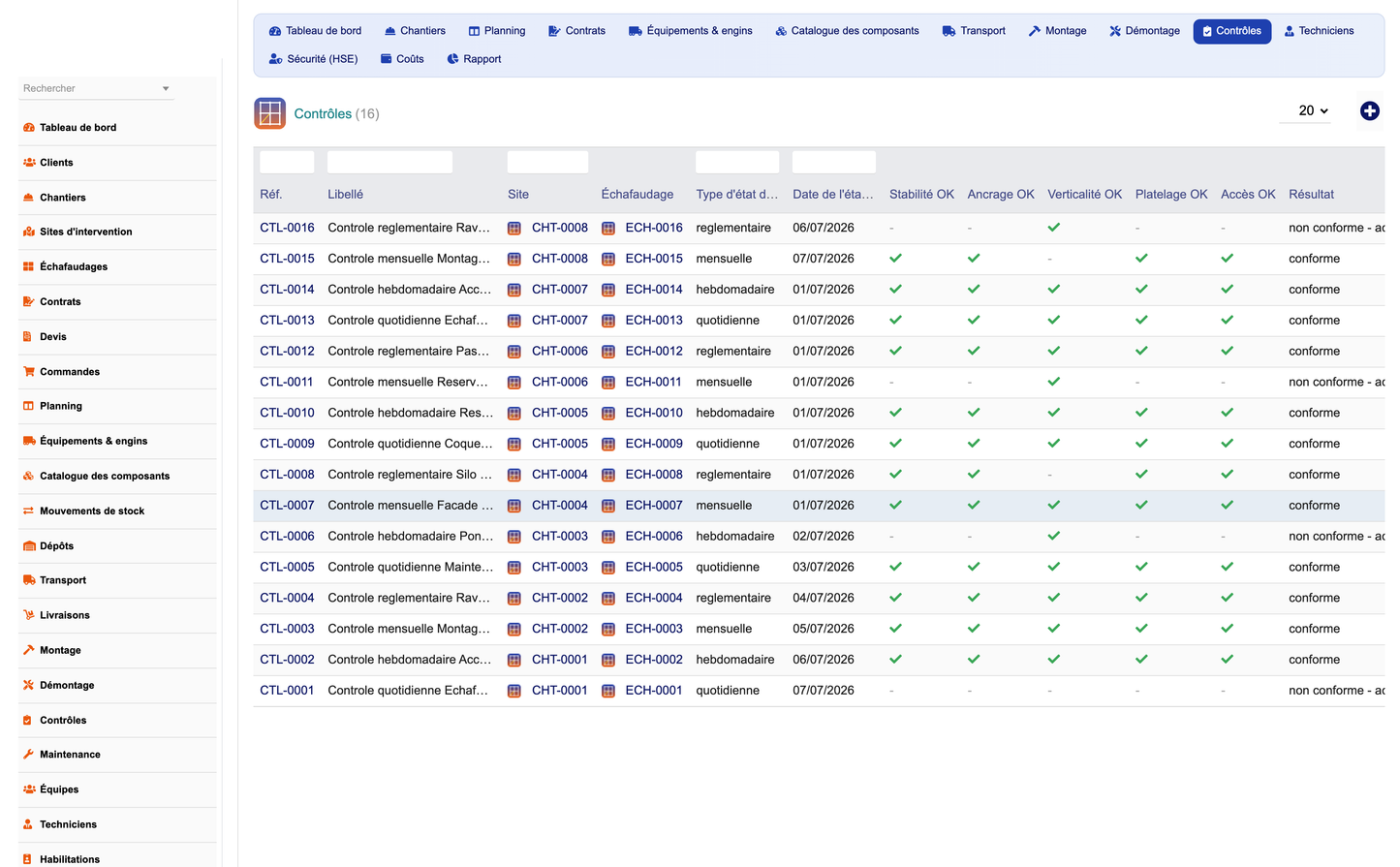Open Transport in the sidebar

pos(63,580)
